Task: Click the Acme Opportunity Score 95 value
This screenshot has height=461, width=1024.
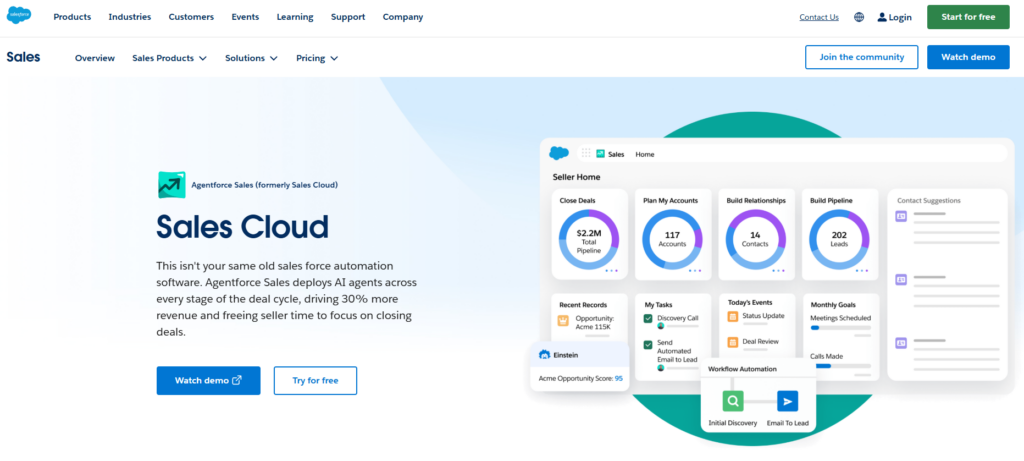Action: pyautogui.click(x=618, y=379)
